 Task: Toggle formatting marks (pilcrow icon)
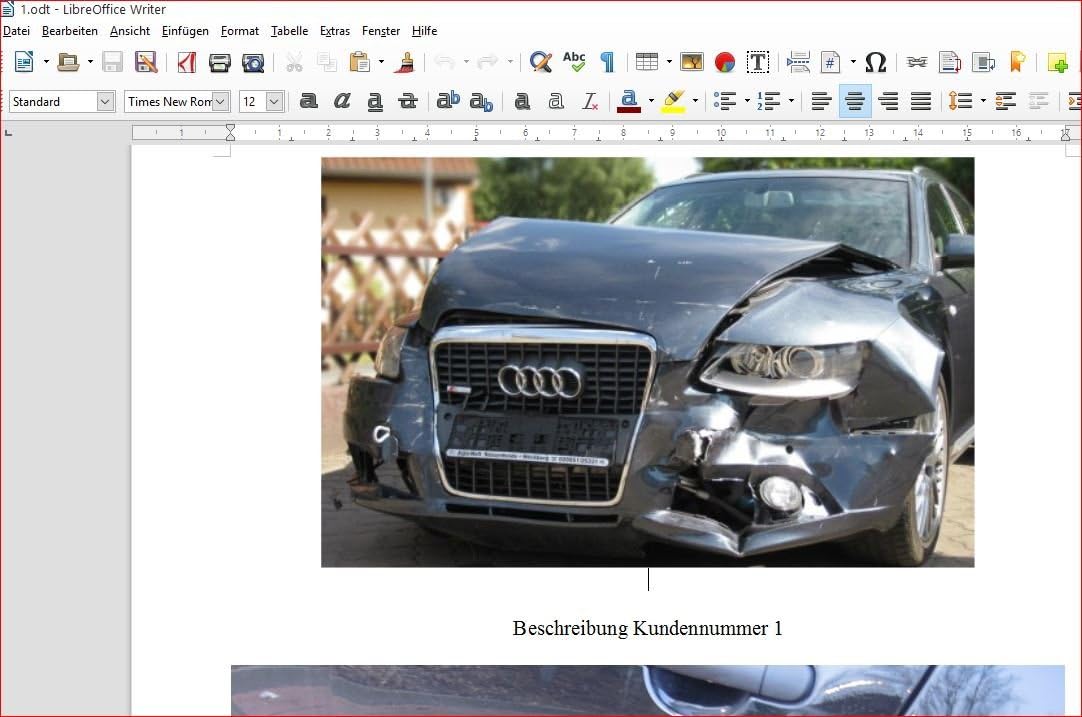coord(607,62)
